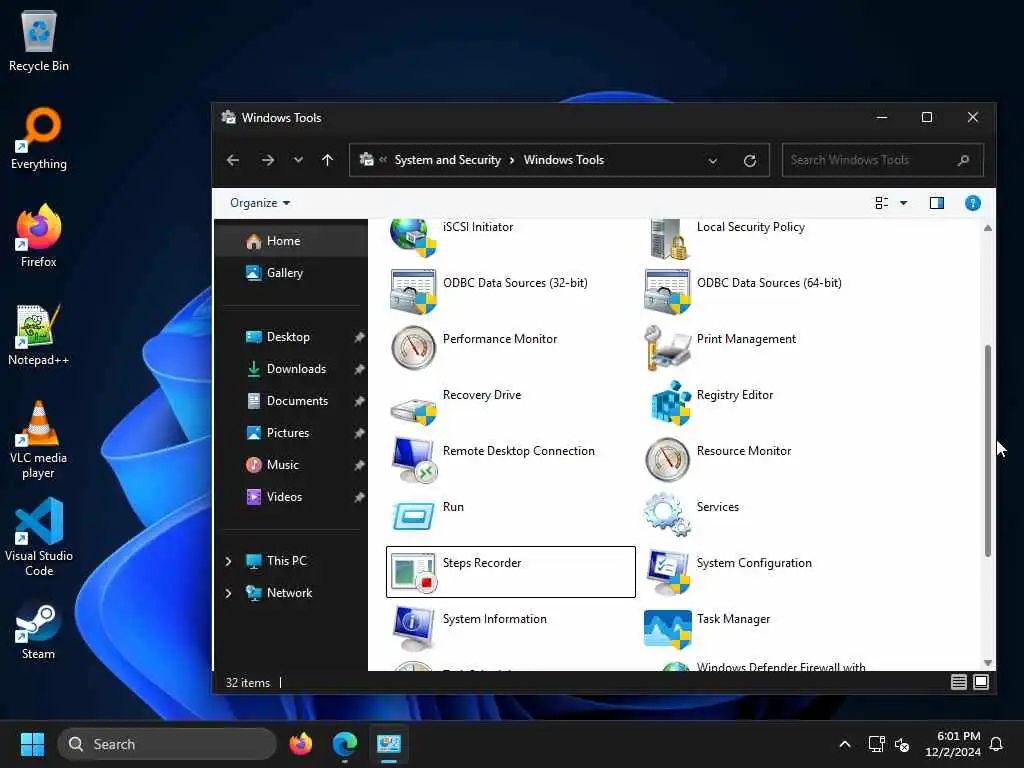Open the iSCSI Initiator tool icon

pyautogui.click(x=412, y=237)
